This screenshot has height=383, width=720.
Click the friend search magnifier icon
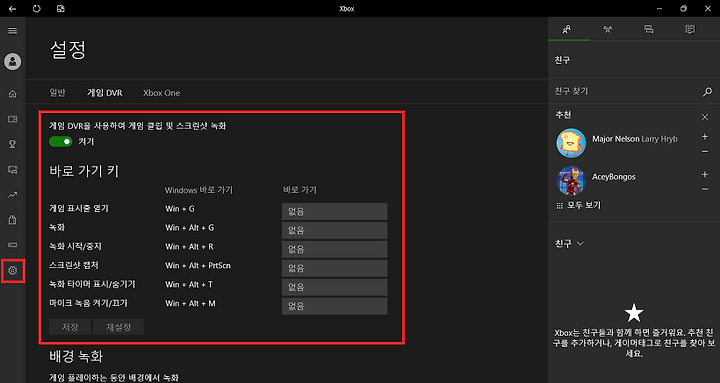click(x=707, y=92)
